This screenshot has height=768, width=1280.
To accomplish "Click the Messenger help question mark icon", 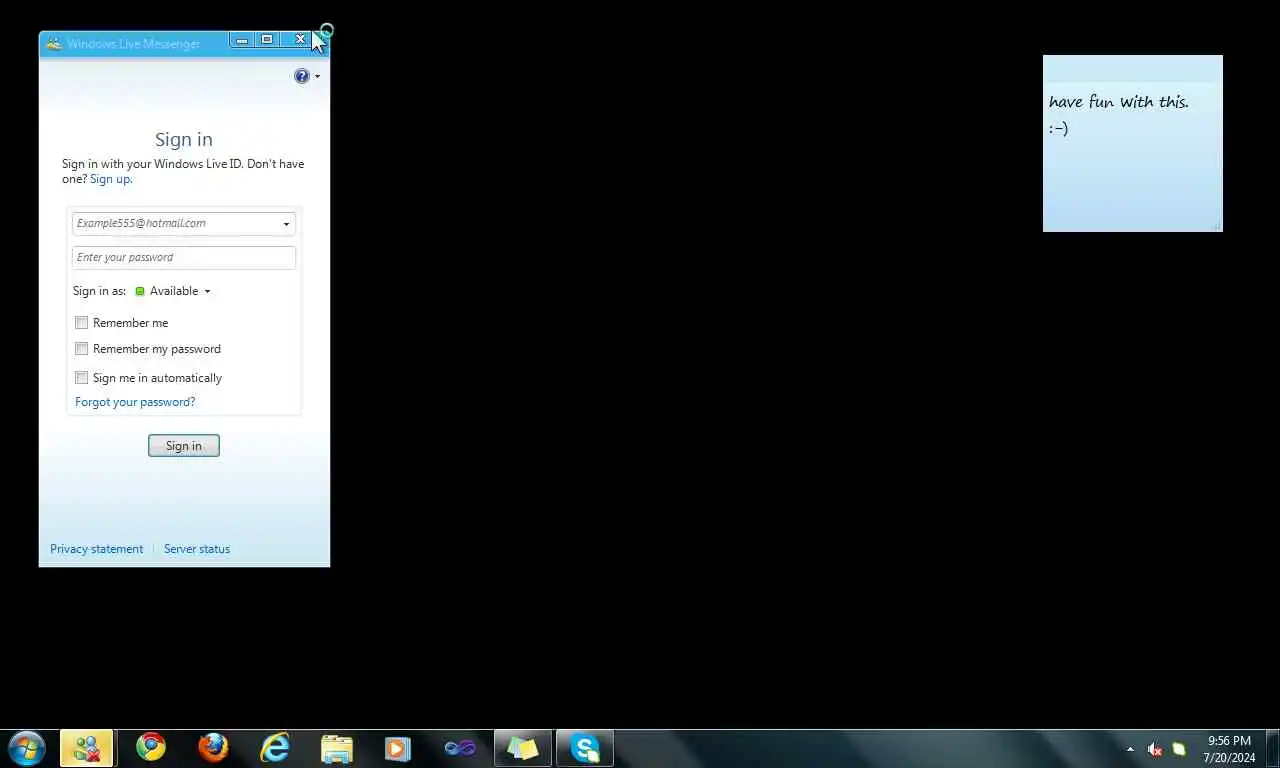I will [302, 76].
